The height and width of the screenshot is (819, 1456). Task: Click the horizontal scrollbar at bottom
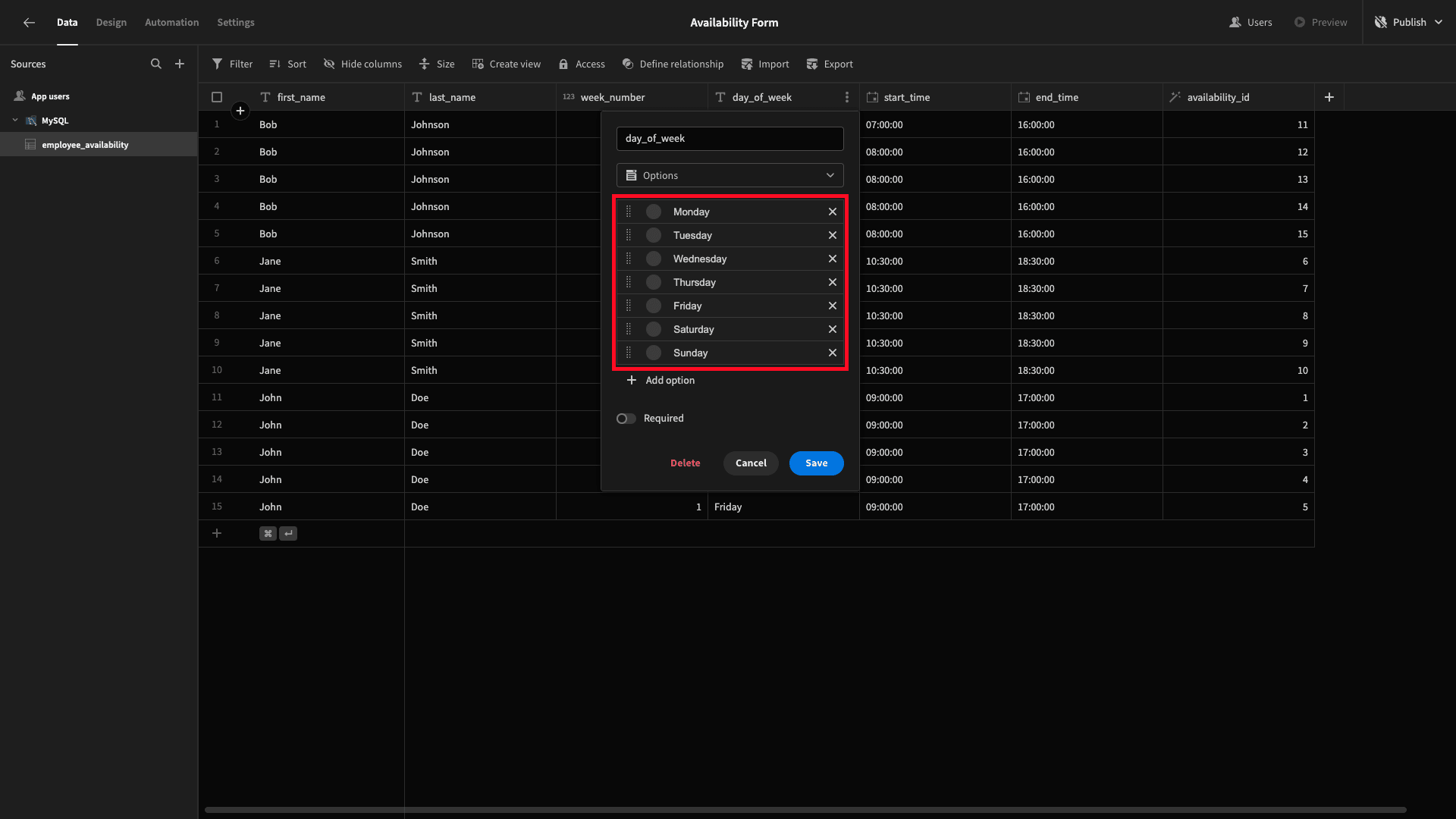click(x=805, y=810)
